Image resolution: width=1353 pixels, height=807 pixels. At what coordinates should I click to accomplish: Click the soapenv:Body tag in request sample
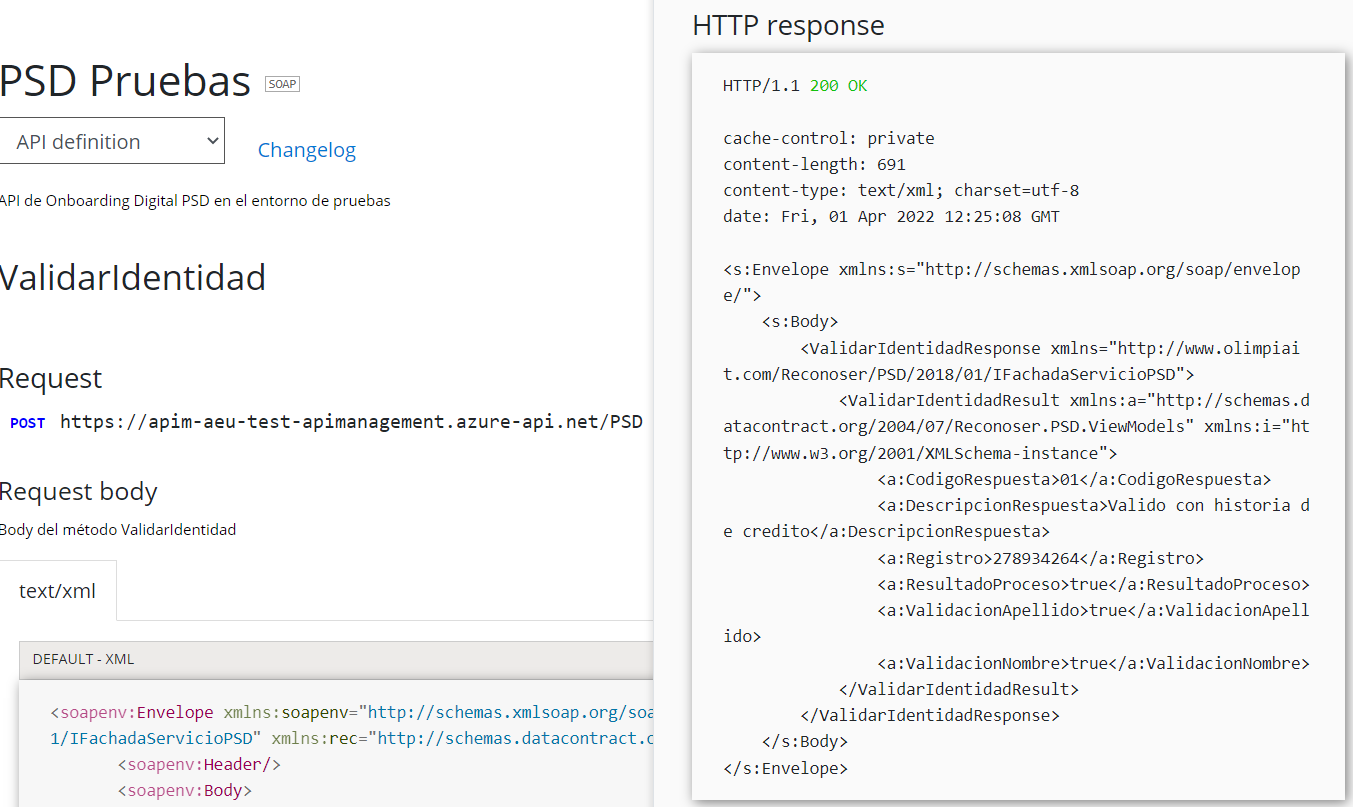pyautogui.click(x=185, y=791)
